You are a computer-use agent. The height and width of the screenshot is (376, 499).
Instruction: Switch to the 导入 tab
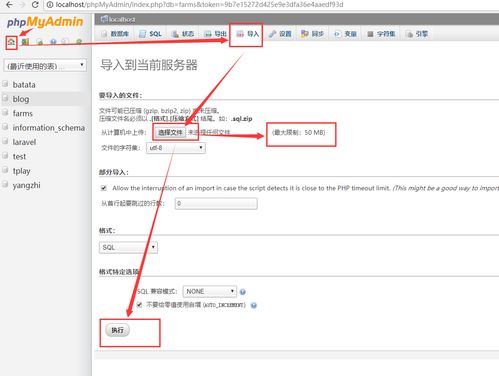247,34
